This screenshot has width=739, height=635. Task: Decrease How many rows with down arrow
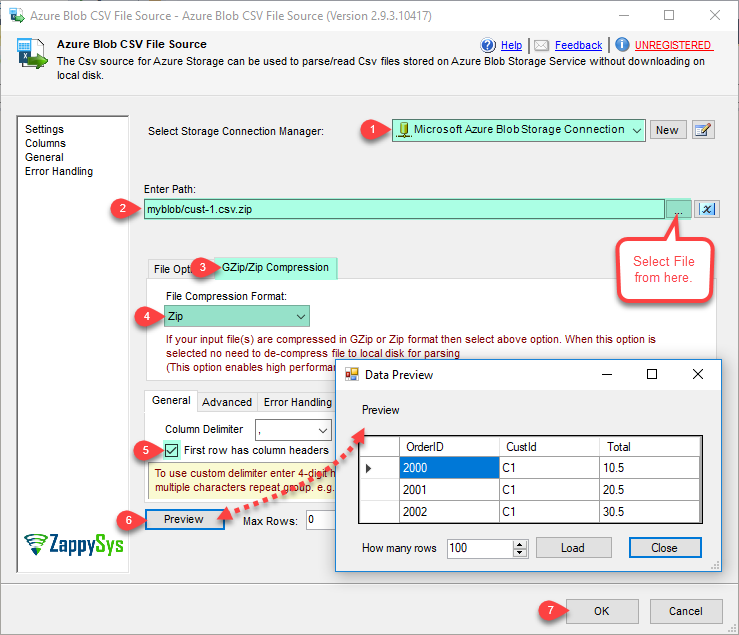pos(520,553)
